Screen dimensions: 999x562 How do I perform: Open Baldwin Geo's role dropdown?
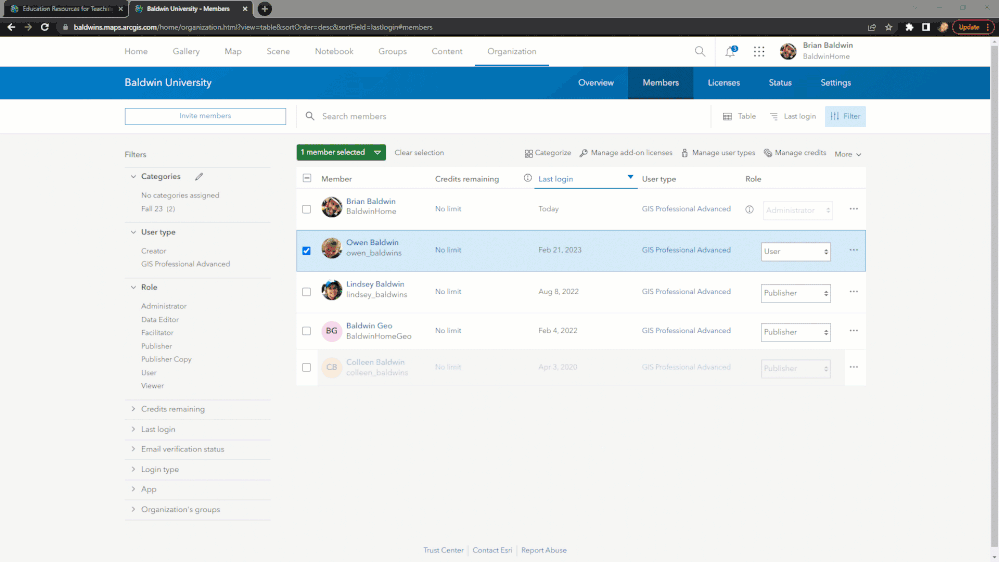[x=796, y=332]
